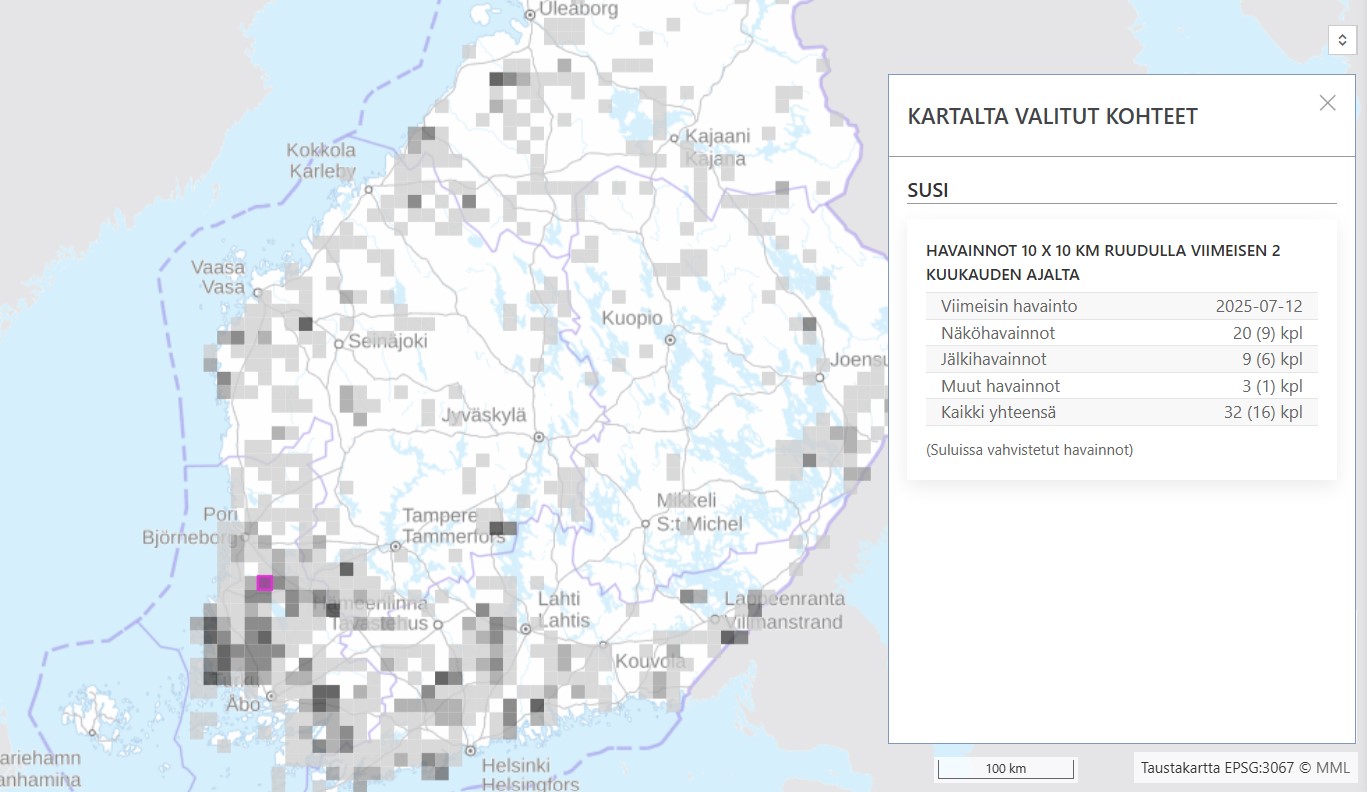
Task: Select the Jälkihavainnot row in table
Action: click(1121, 359)
